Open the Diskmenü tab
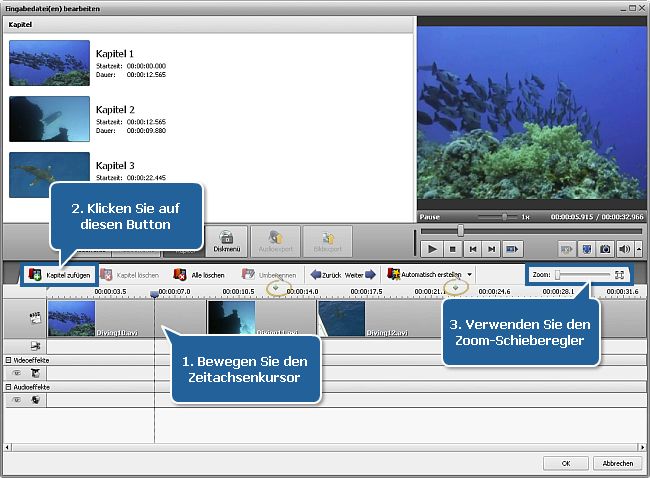 226,240
